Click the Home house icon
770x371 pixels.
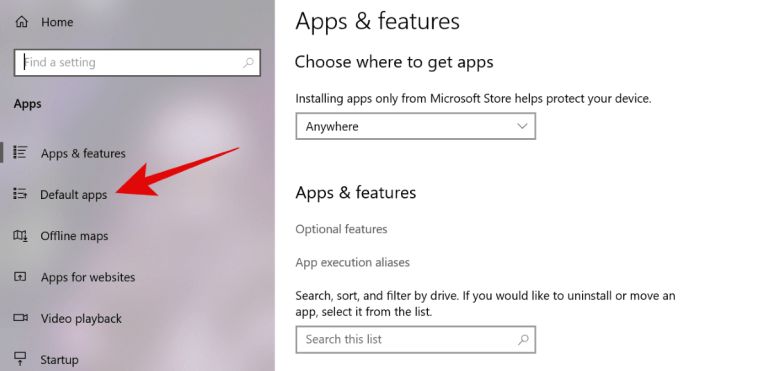tap(22, 22)
